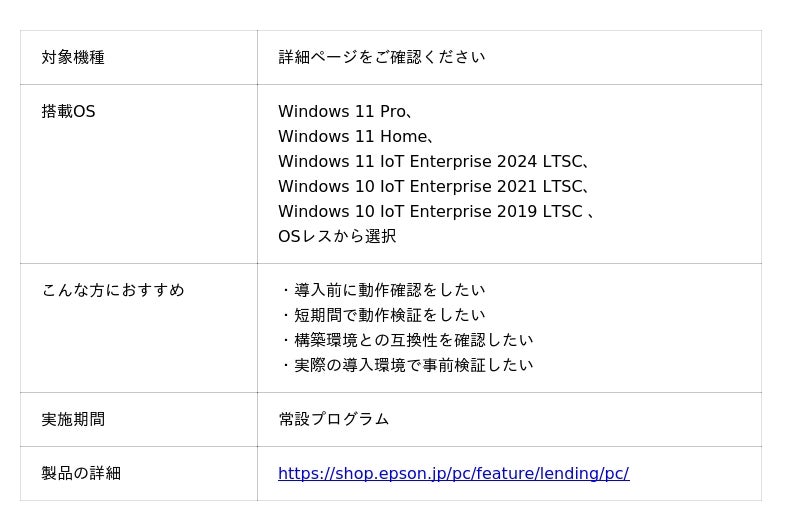Click the 対象機種 row label

pos(73,58)
